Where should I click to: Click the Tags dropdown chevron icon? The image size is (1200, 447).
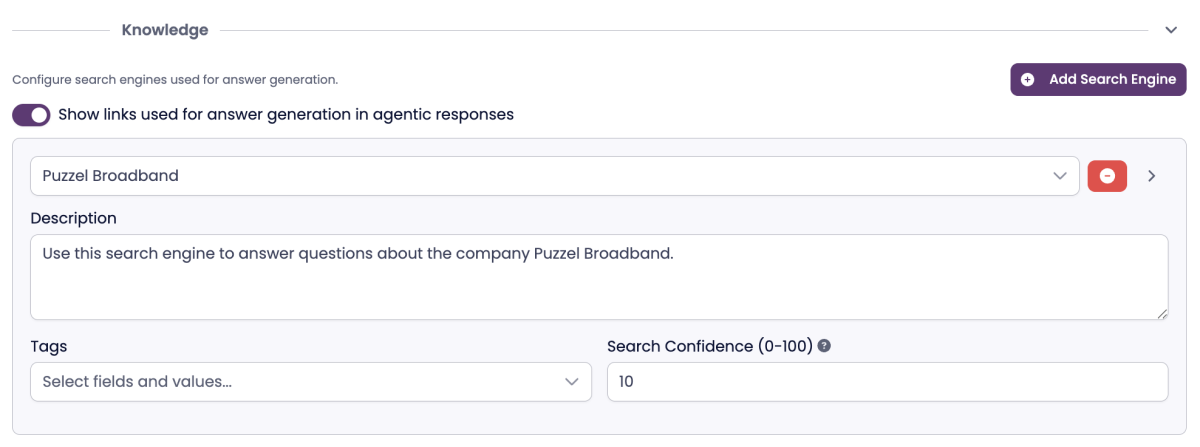click(x=572, y=382)
